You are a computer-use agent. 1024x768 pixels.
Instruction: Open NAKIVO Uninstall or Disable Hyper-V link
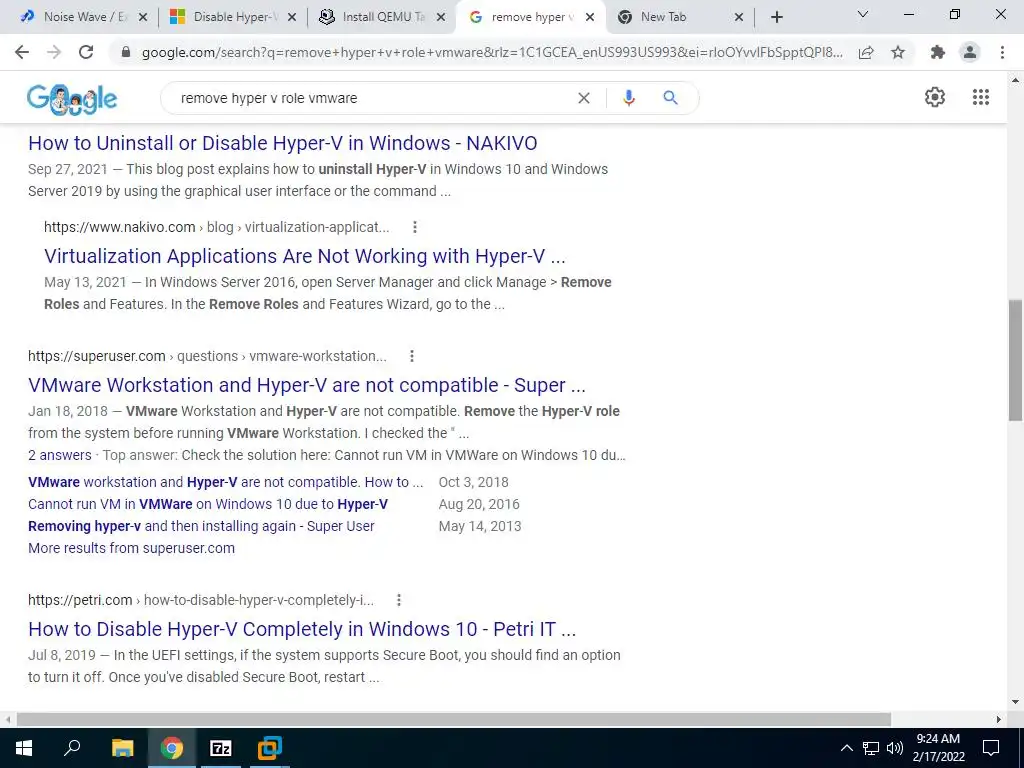pos(283,143)
